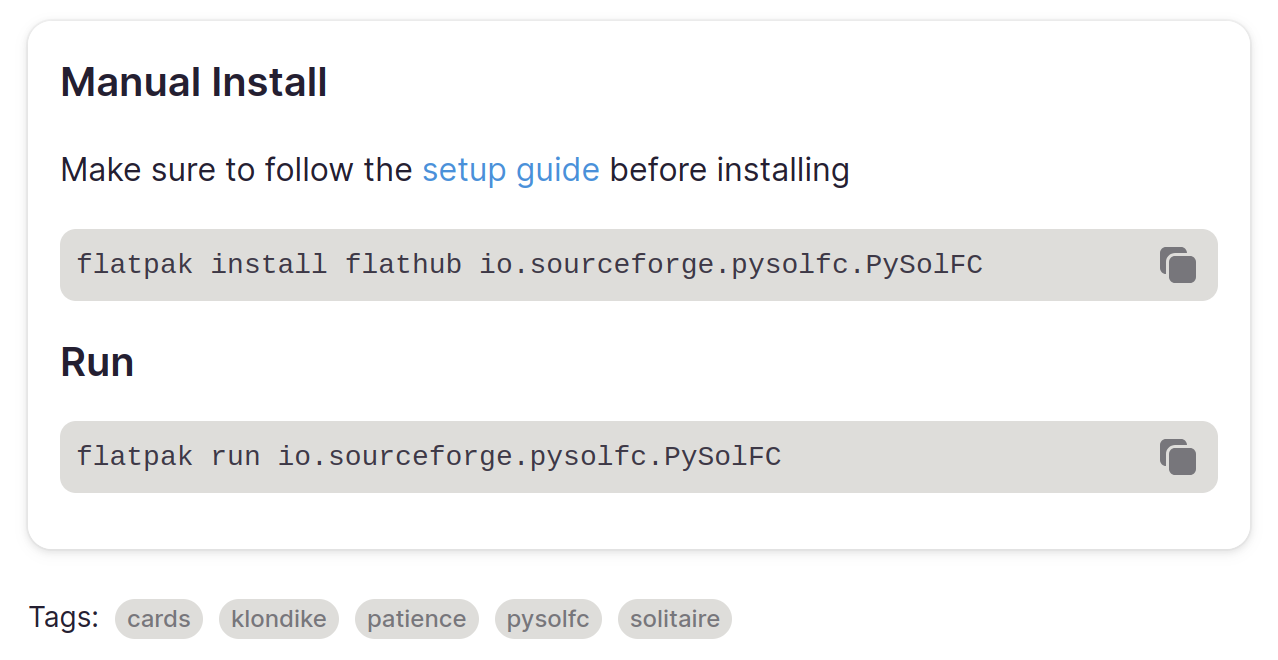Select the klondike tag
This screenshot has width=1278, height=660.
(279, 619)
